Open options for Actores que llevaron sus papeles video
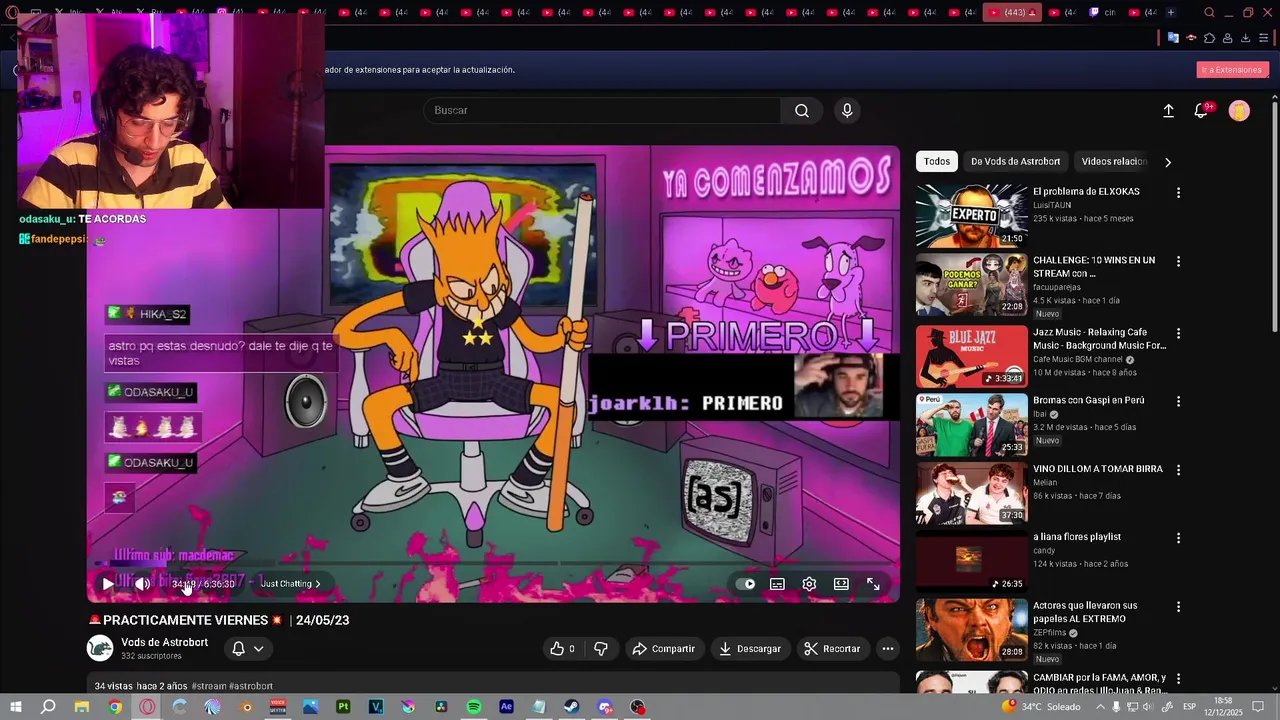This screenshot has width=1280, height=720. click(1178, 607)
